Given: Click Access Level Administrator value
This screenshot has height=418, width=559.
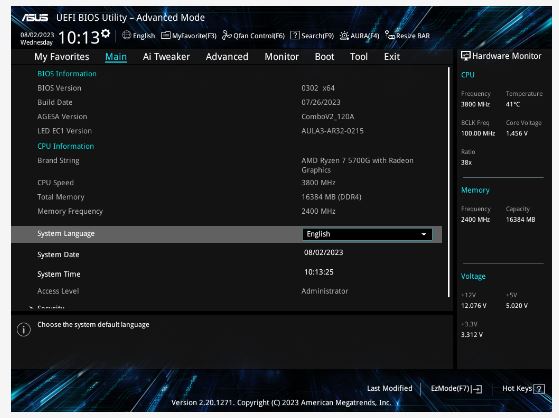Looking at the screenshot, I should pyautogui.click(x=325, y=291).
